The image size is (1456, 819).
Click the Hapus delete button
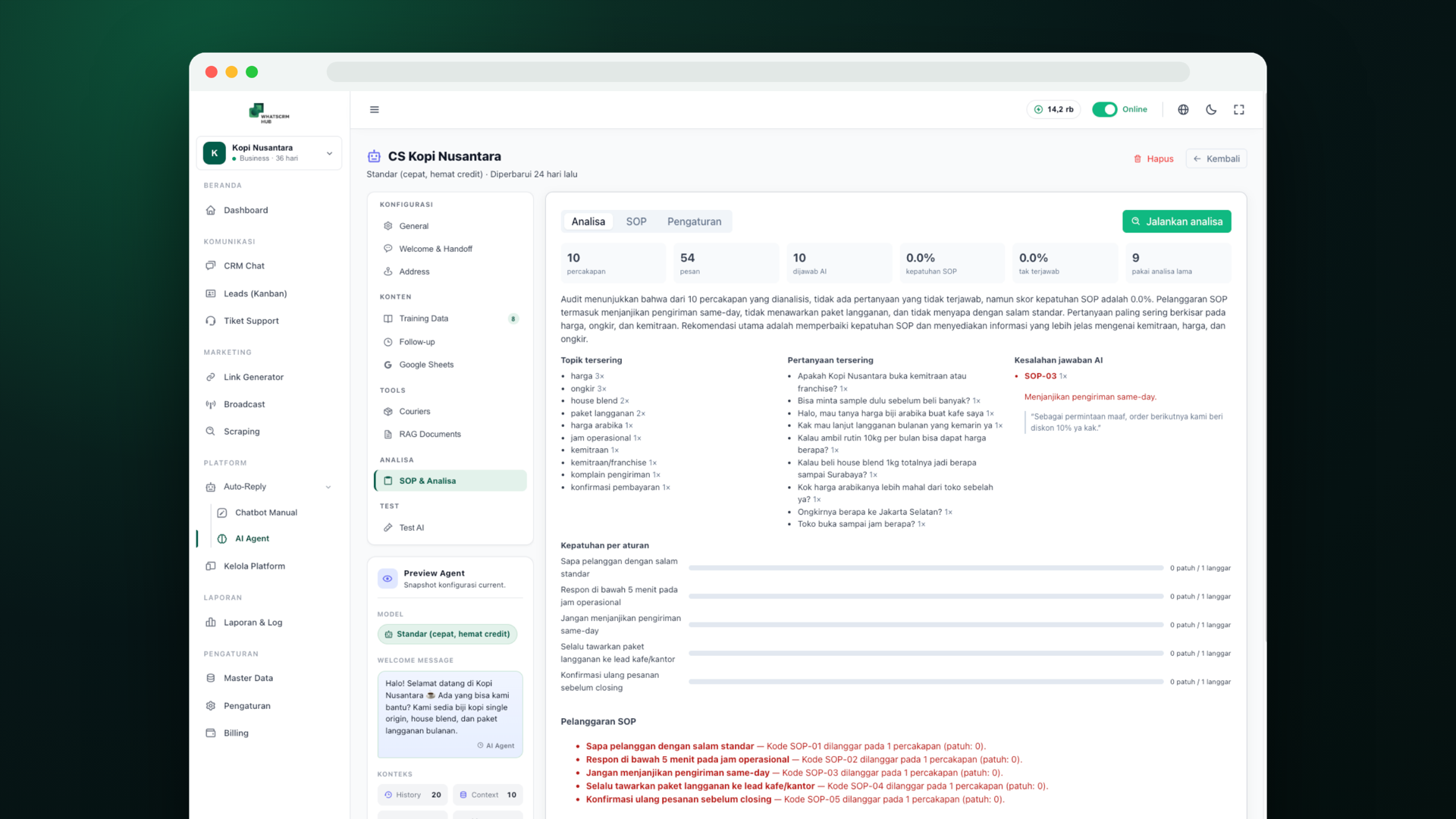(1153, 158)
